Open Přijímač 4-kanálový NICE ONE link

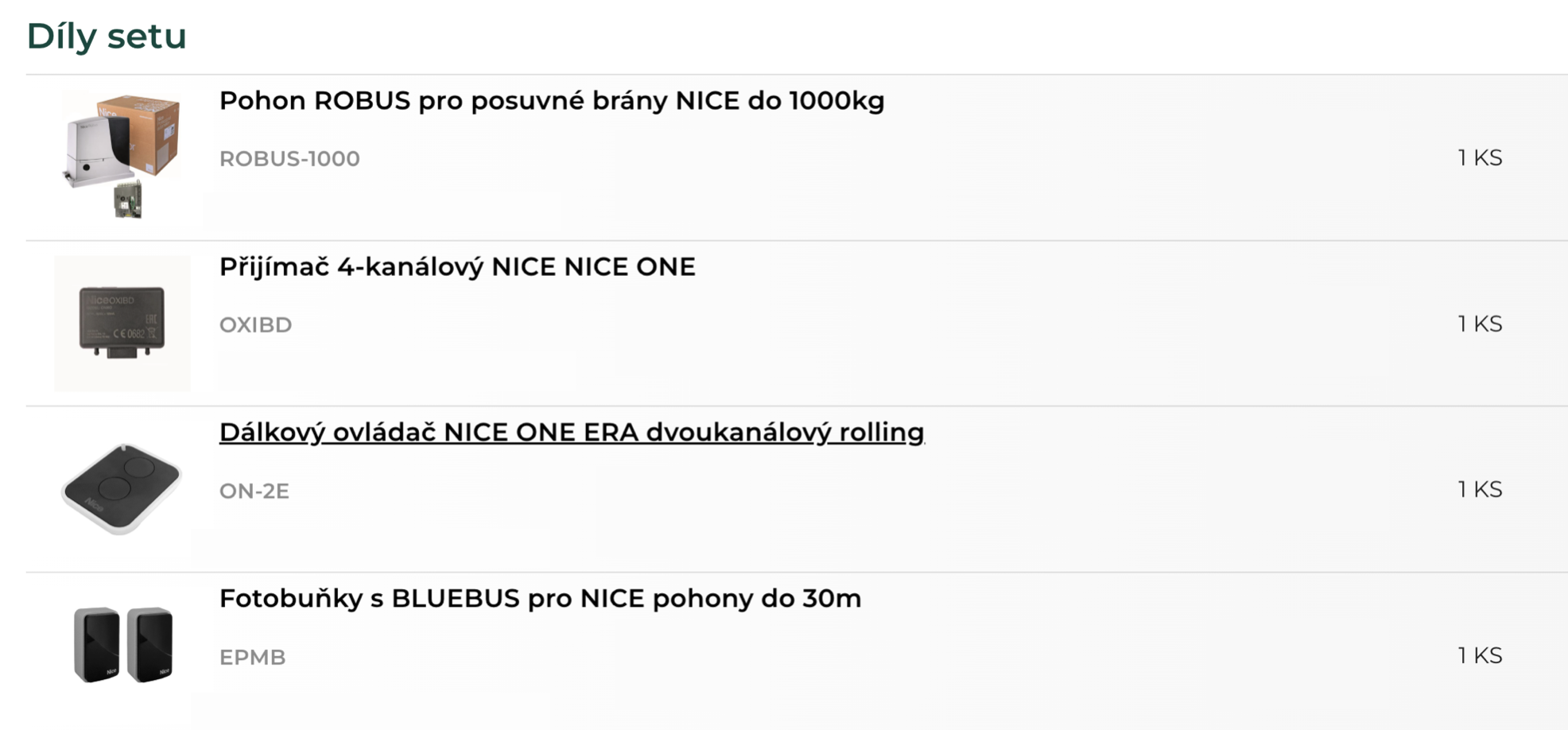457,267
